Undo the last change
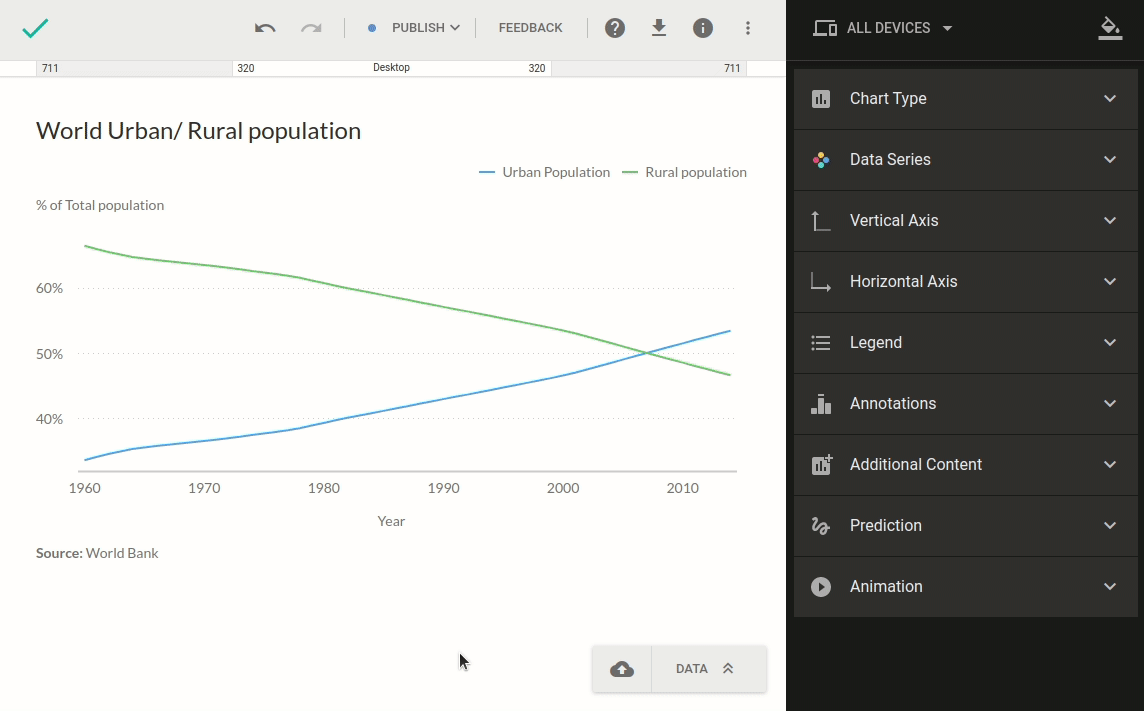Image resolution: width=1144 pixels, height=711 pixels. pos(265,28)
